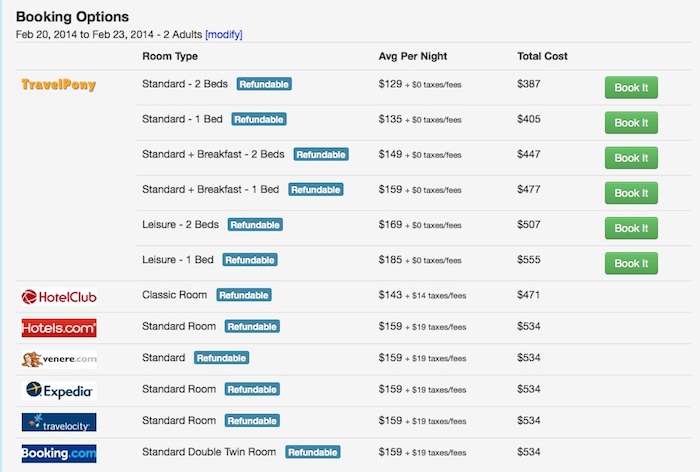The height and width of the screenshot is (472, 700).
Task: Book the Standard 2 Beds $387 room
Action: pos(631,88)
